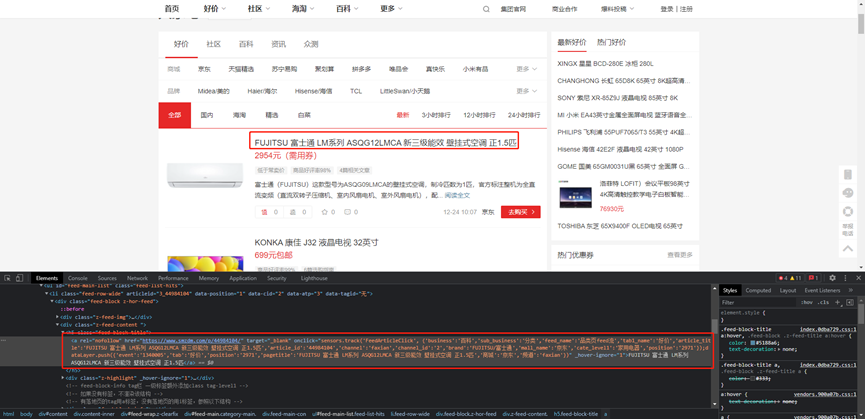This screenshot has height=419, width=865.
Task: Open the FUJITSU 富士通 LM系列 title link
Action: pos(385,143)
